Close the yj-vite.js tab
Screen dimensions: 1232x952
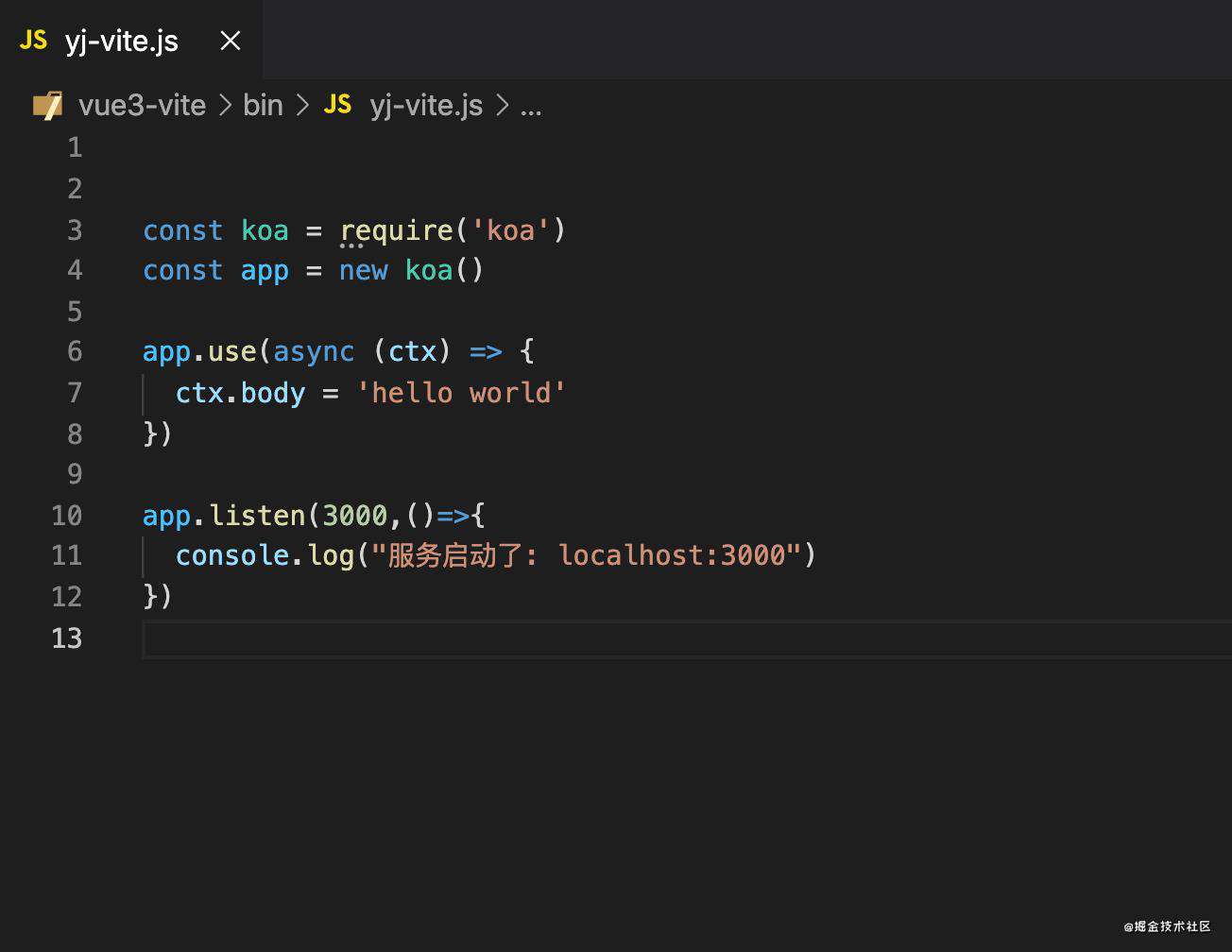tap(231, 41)
